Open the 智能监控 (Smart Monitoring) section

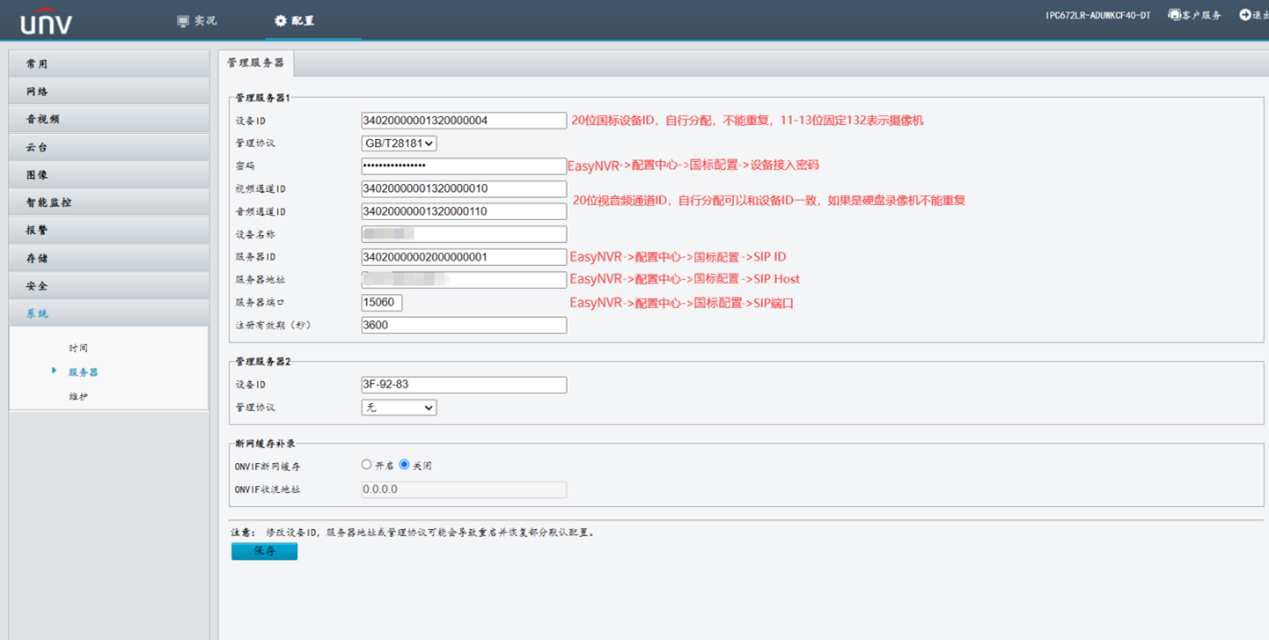coord(60,203)
